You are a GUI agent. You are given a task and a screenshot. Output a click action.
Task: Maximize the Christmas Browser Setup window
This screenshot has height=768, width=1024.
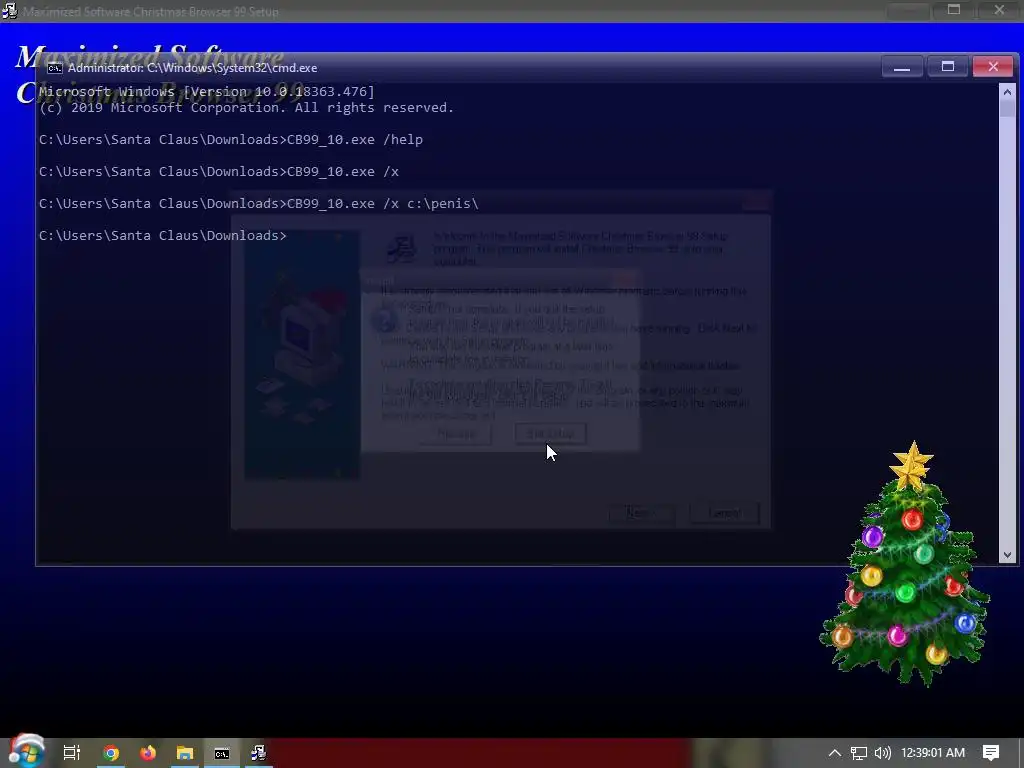click(x=954, y=10)
